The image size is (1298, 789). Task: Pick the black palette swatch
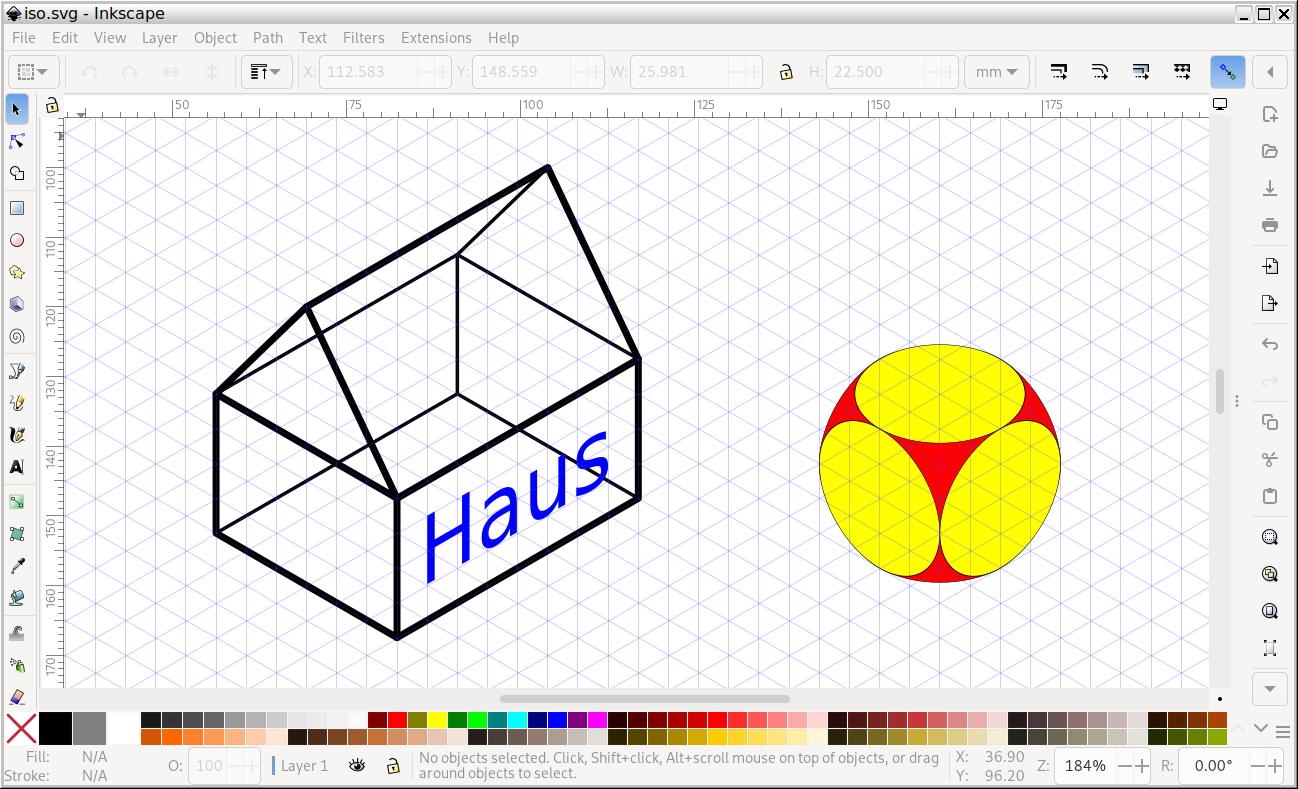click(55, 729)
